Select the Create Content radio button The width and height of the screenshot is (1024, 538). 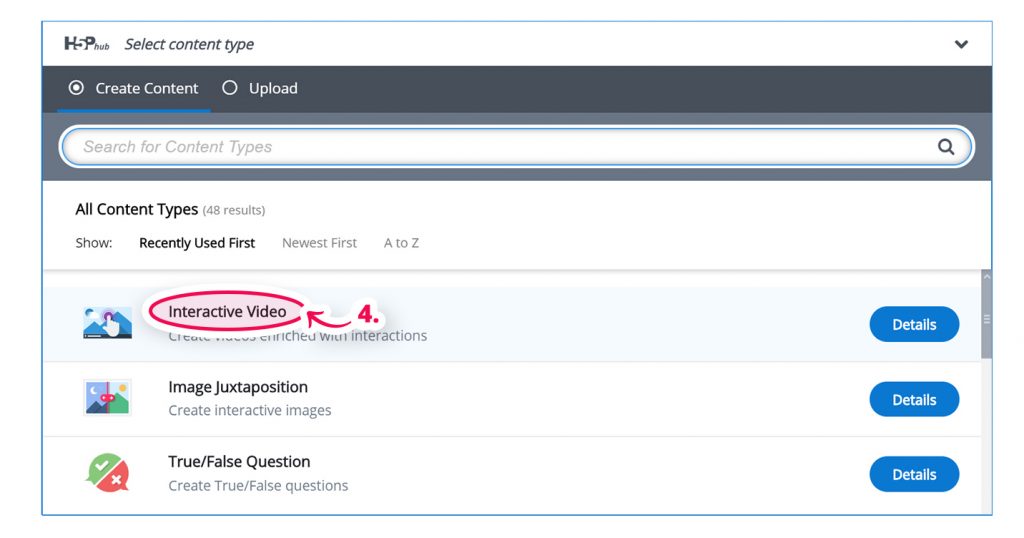point(76,88)
